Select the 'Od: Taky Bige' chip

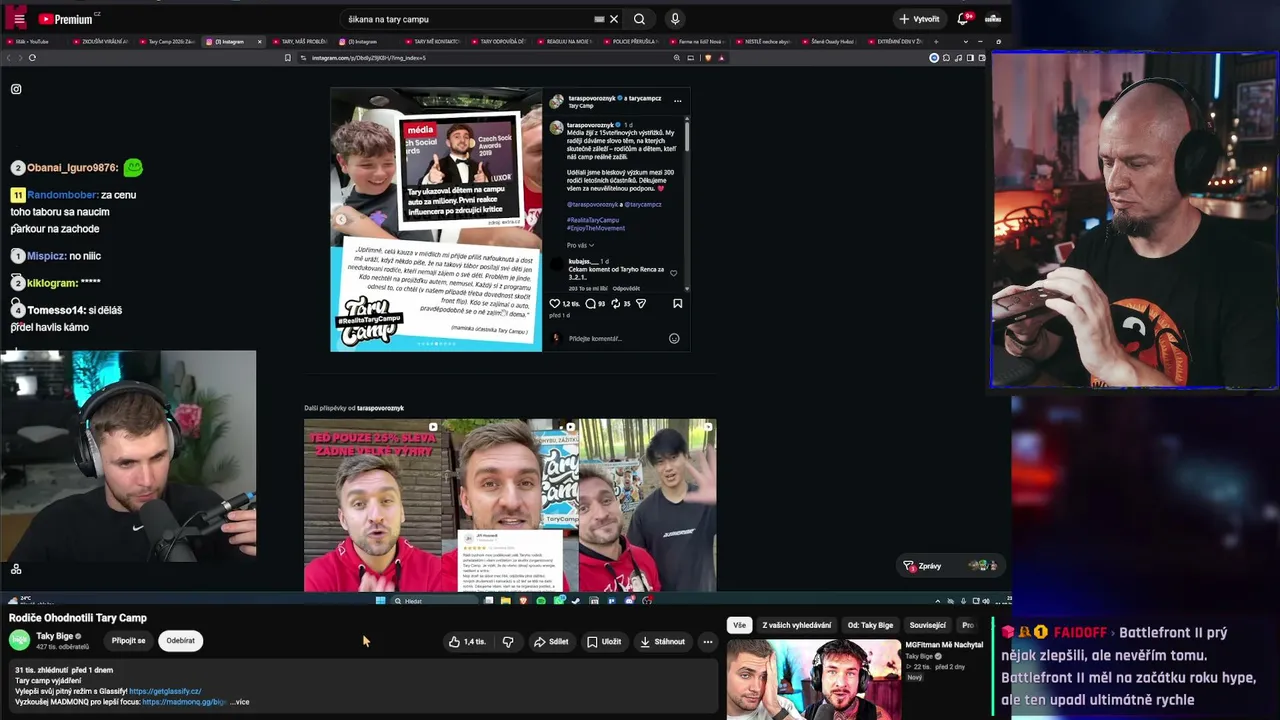coord(870,625)
